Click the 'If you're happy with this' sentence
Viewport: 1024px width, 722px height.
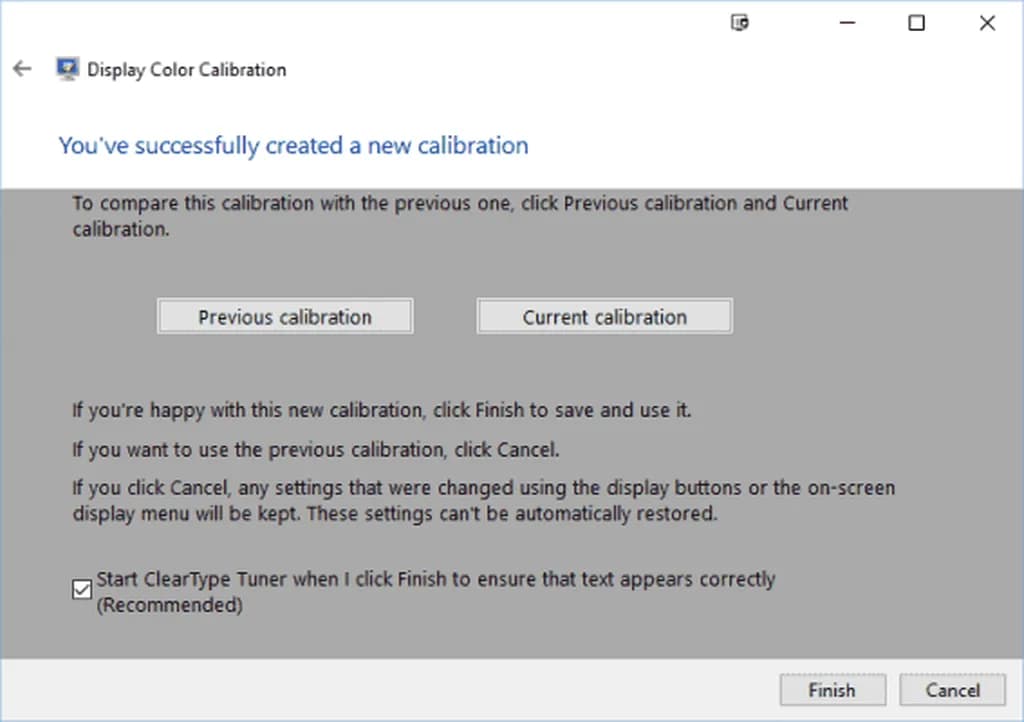point(381,410)
